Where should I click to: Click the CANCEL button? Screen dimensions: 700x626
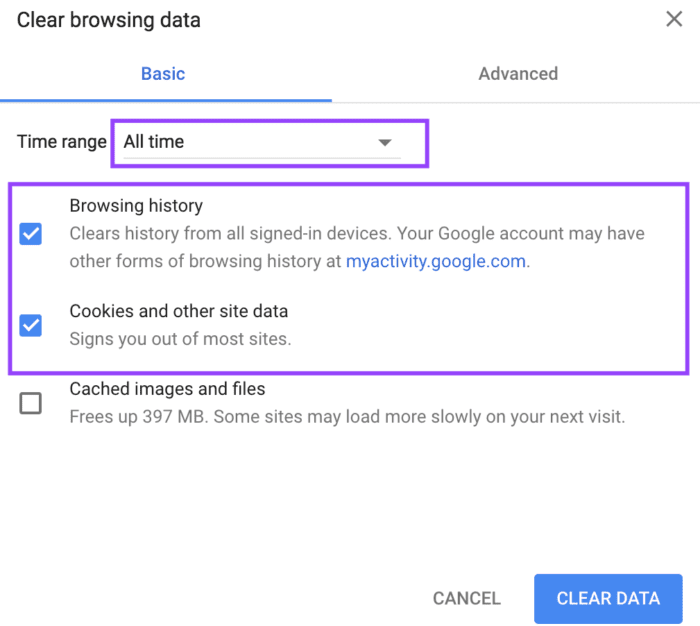click(467, 598)
